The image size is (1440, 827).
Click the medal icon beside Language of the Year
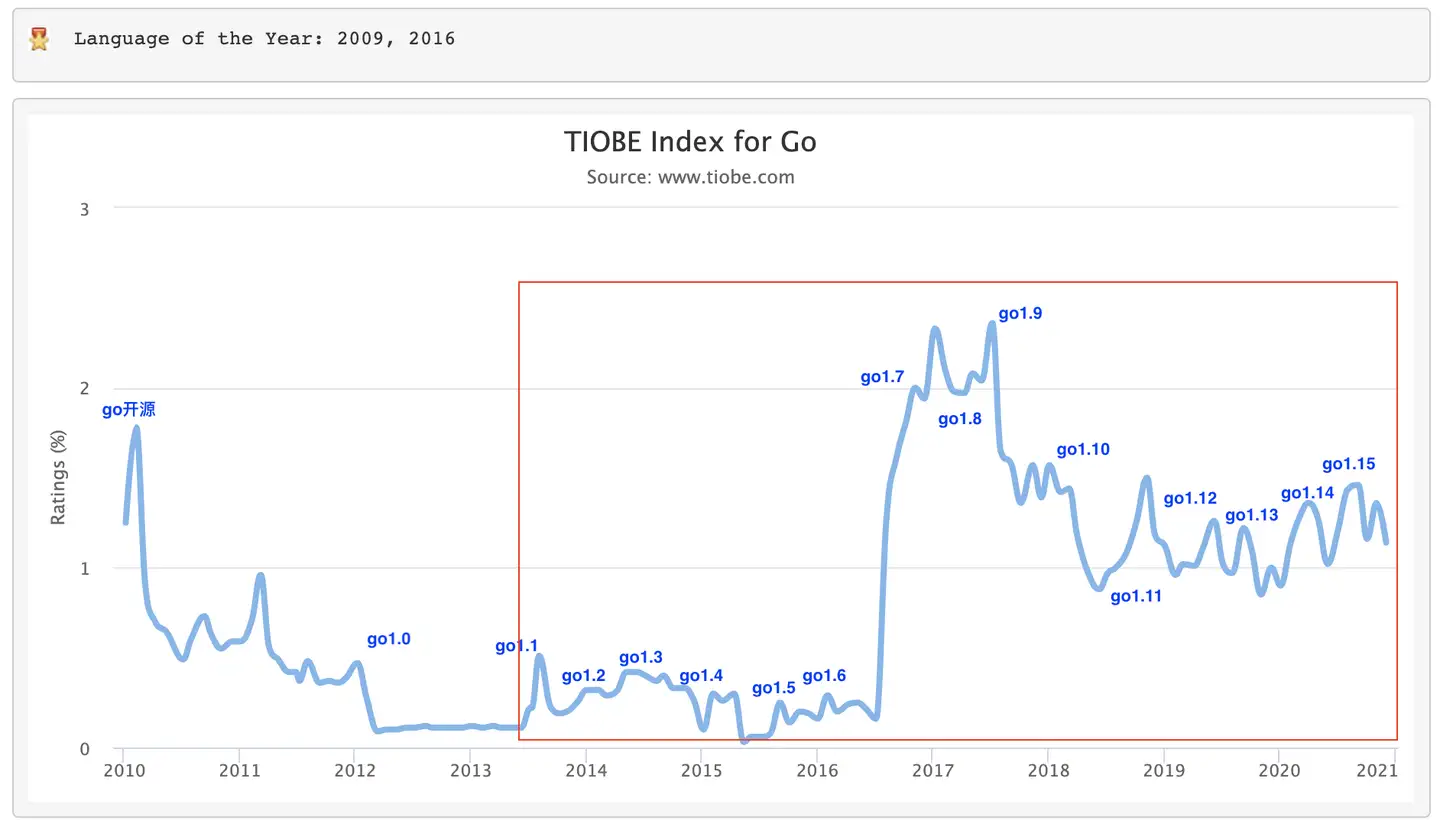click(39, 40)
